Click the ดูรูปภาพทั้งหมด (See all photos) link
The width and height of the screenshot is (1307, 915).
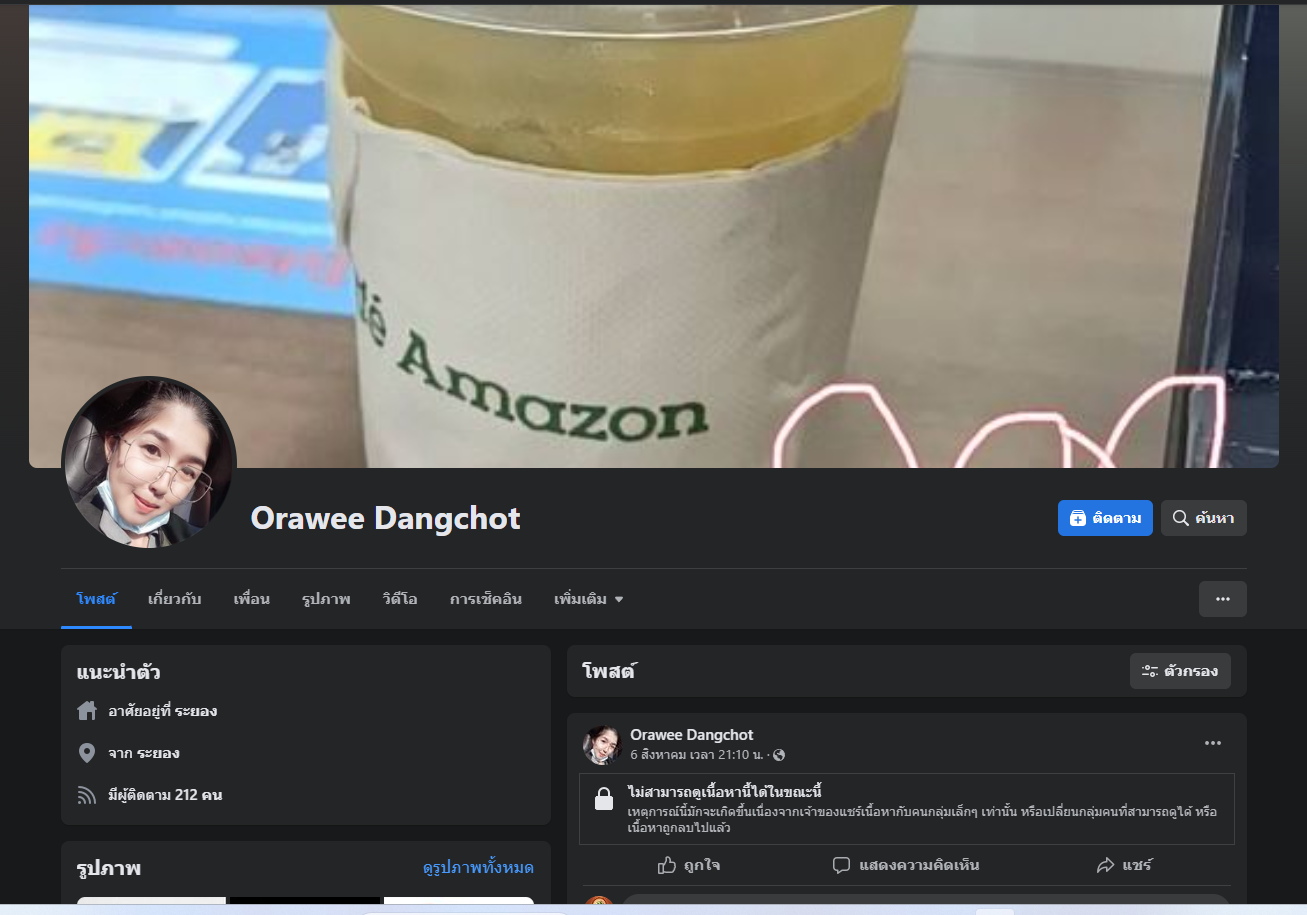(x=478, y=868)
